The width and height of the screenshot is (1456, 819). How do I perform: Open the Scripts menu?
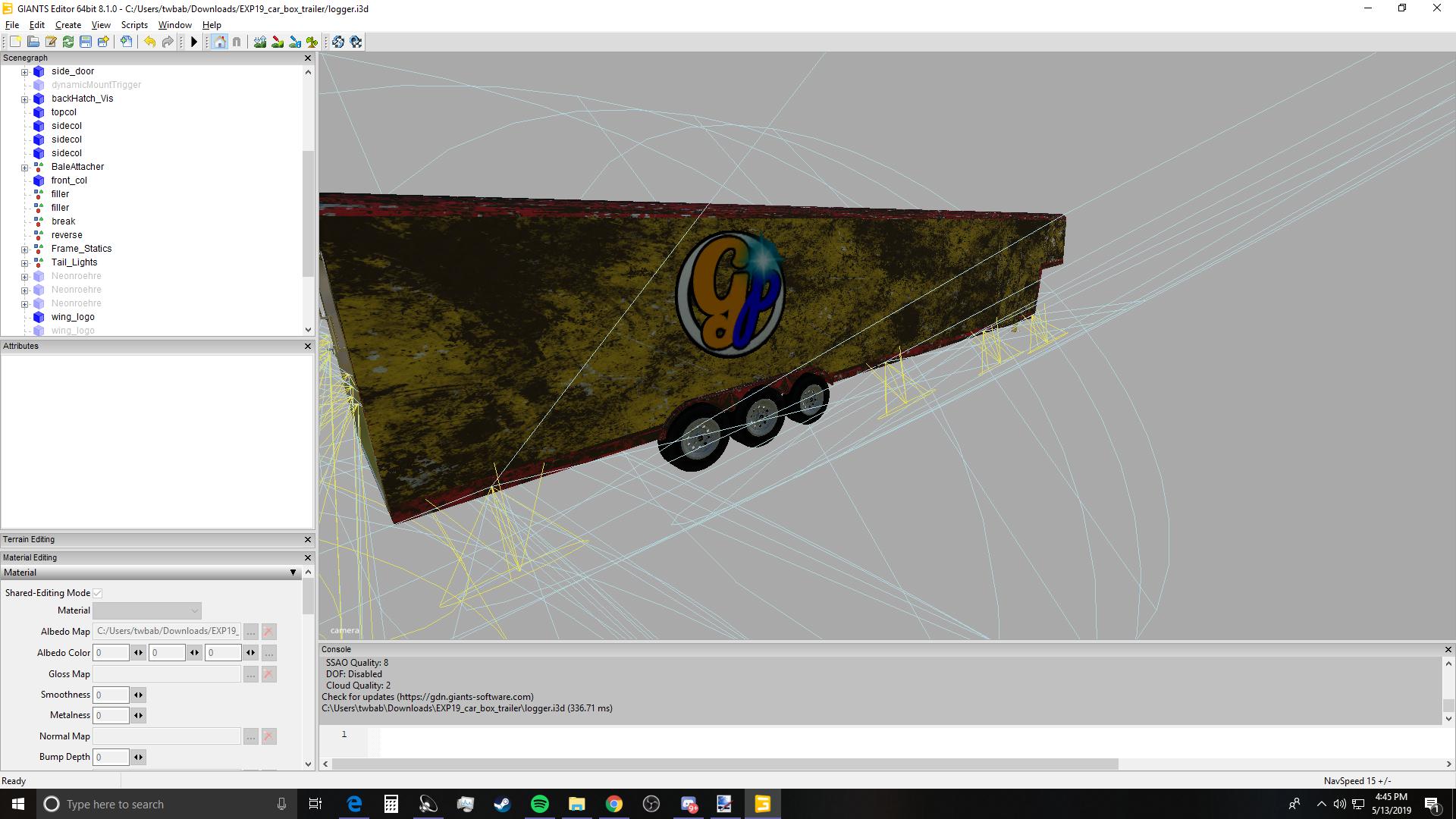[x=134, y=25]
